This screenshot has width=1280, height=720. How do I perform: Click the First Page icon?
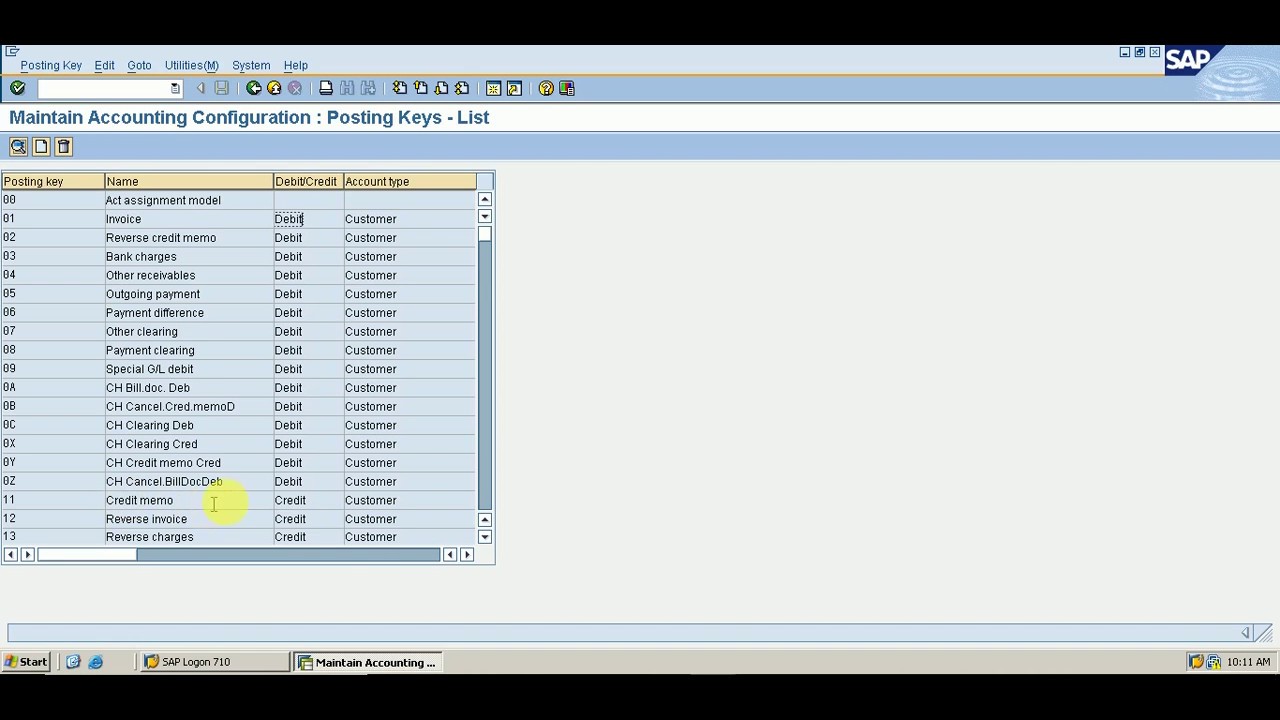[399, 88]
